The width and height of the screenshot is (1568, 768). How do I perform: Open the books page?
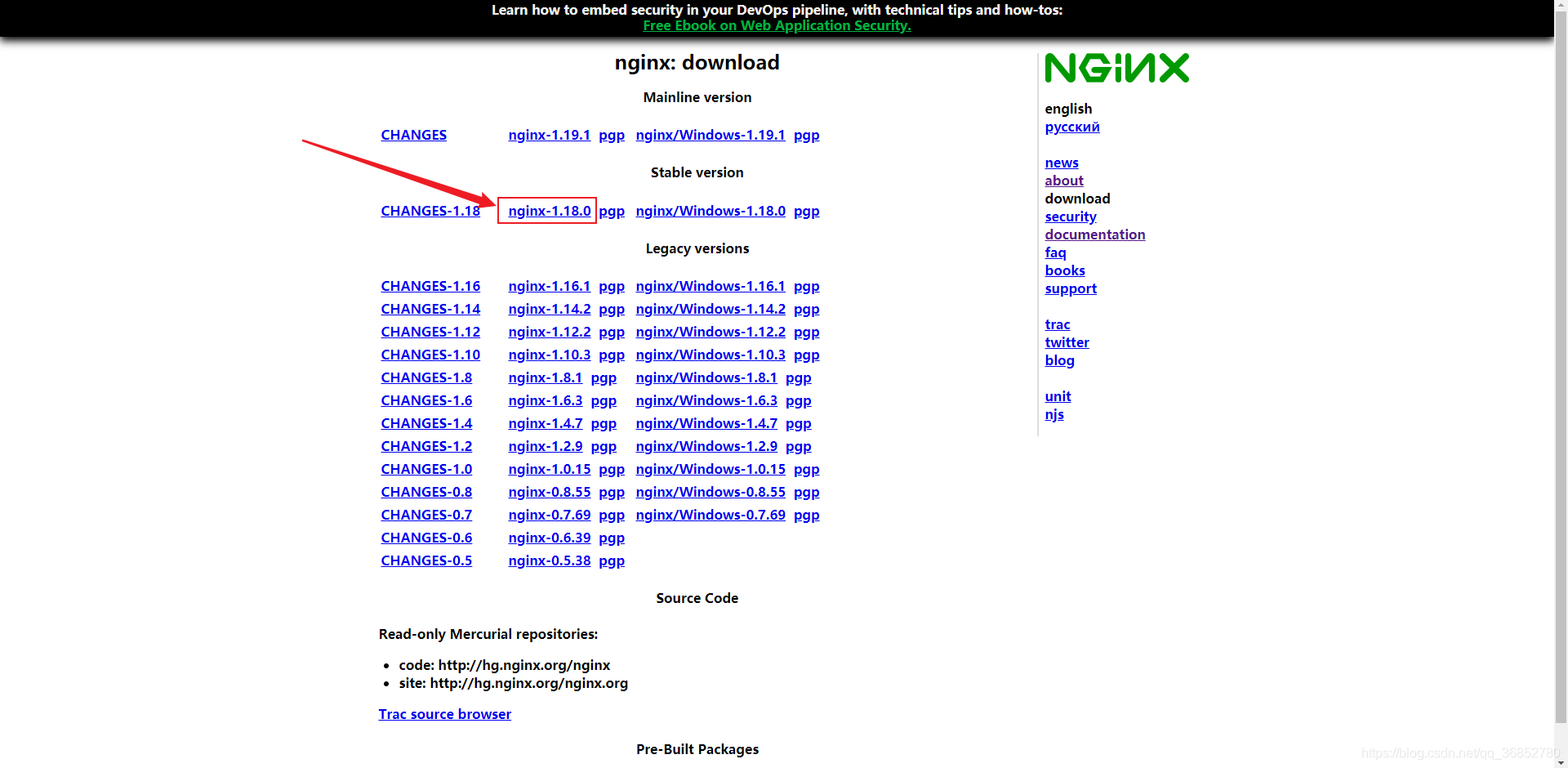tap(1064, 270)
